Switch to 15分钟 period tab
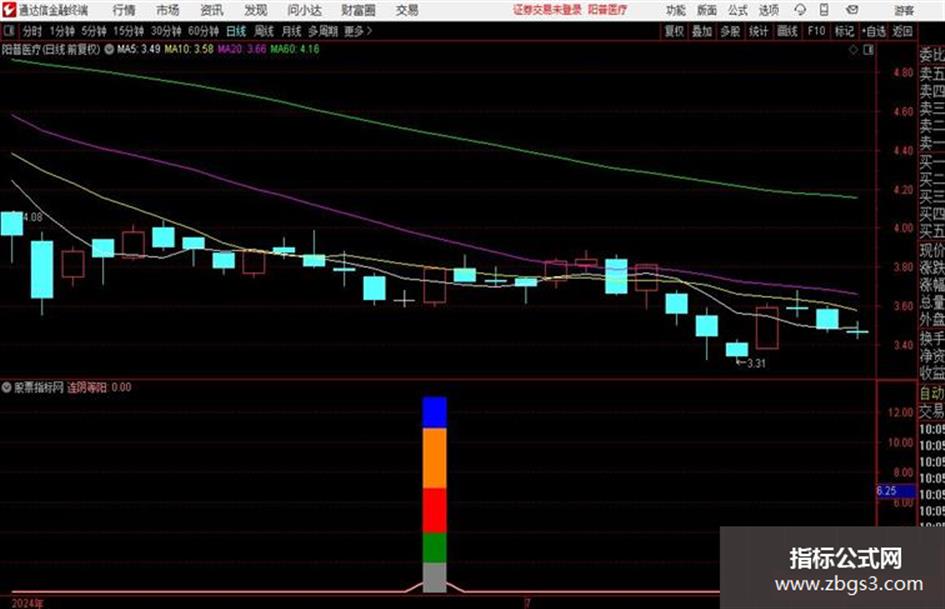Viewport: 945px width, 609px height. (x=128, y=31)
